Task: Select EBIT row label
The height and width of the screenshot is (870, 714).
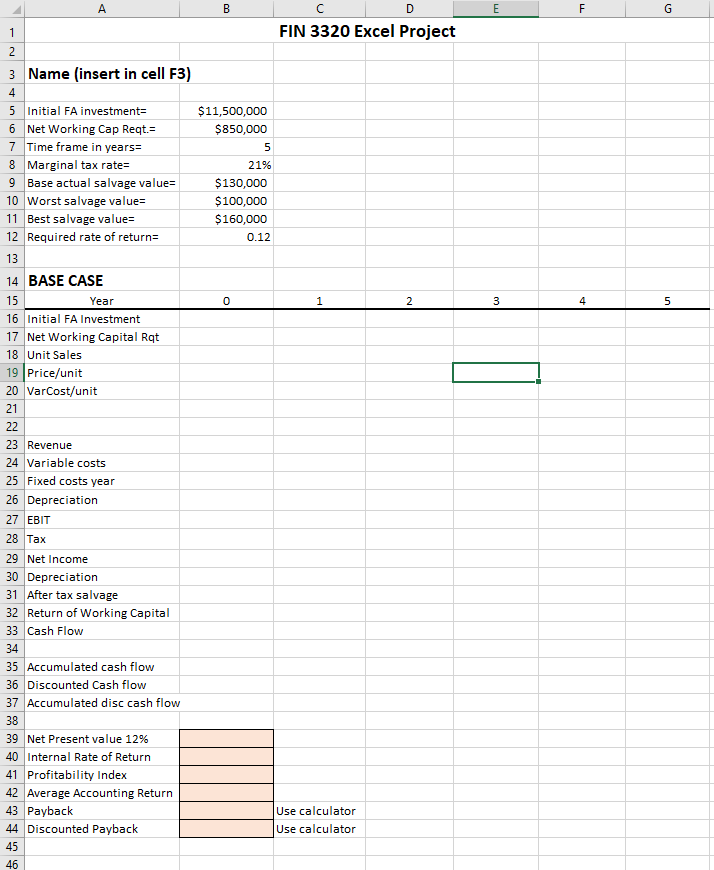Action: click(39, 520)
